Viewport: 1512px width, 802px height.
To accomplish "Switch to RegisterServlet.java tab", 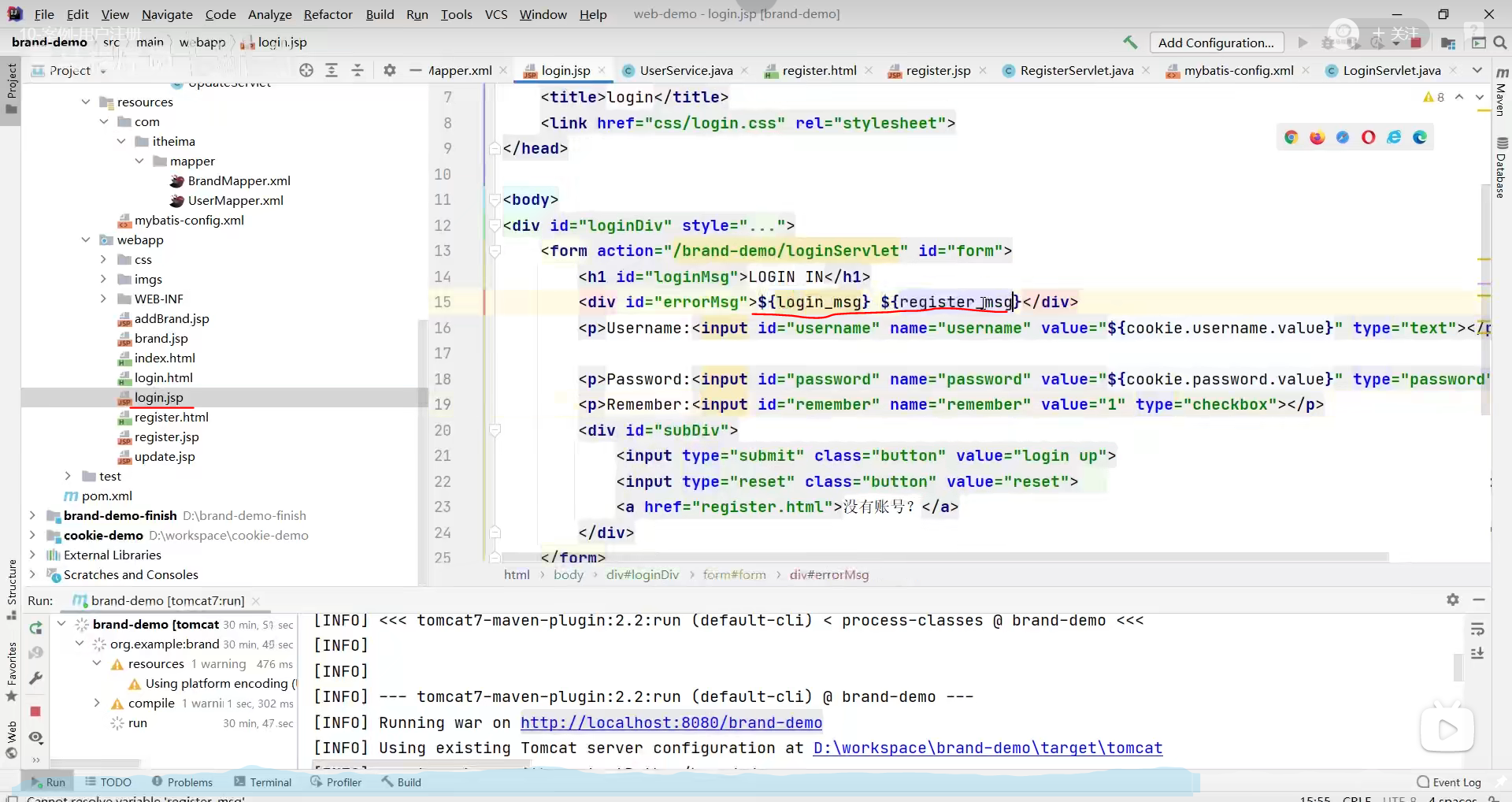I will (x=1076, y=70).
